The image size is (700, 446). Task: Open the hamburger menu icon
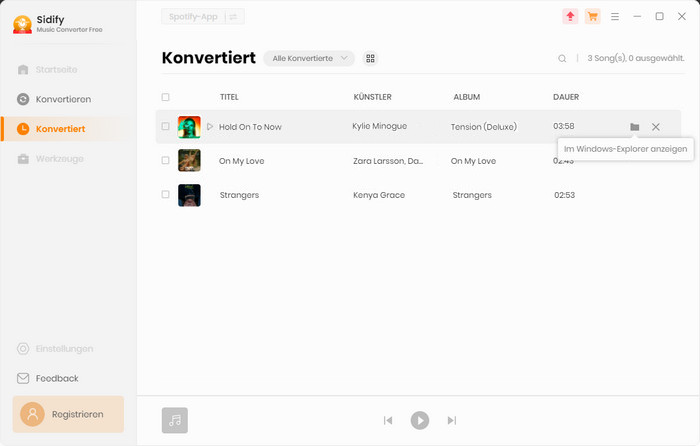tap(615, 17)
